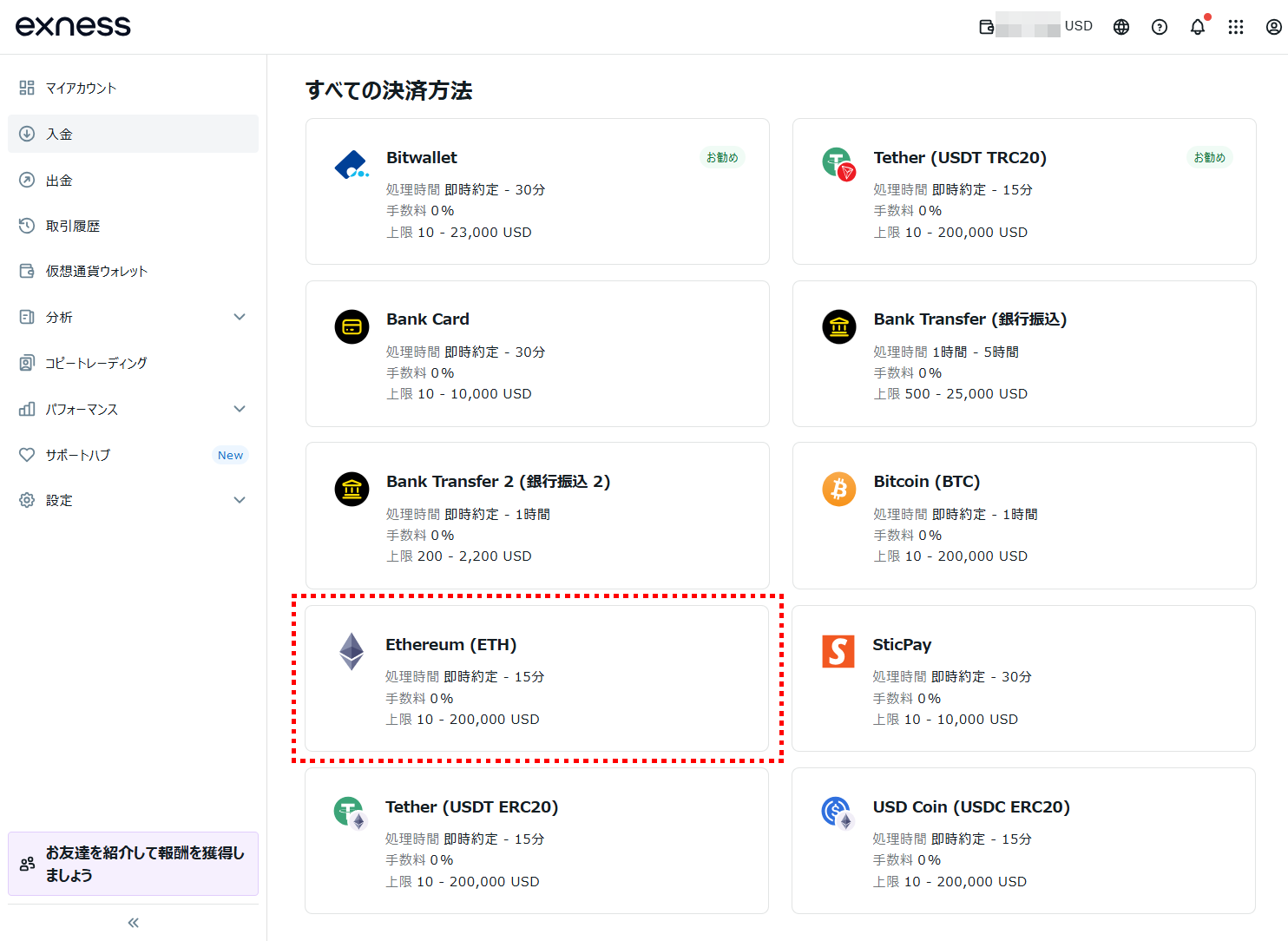Choose Ethereum (ETH) payment method
The height and width of the screenshot is (941, 1288).
[536, 678]
